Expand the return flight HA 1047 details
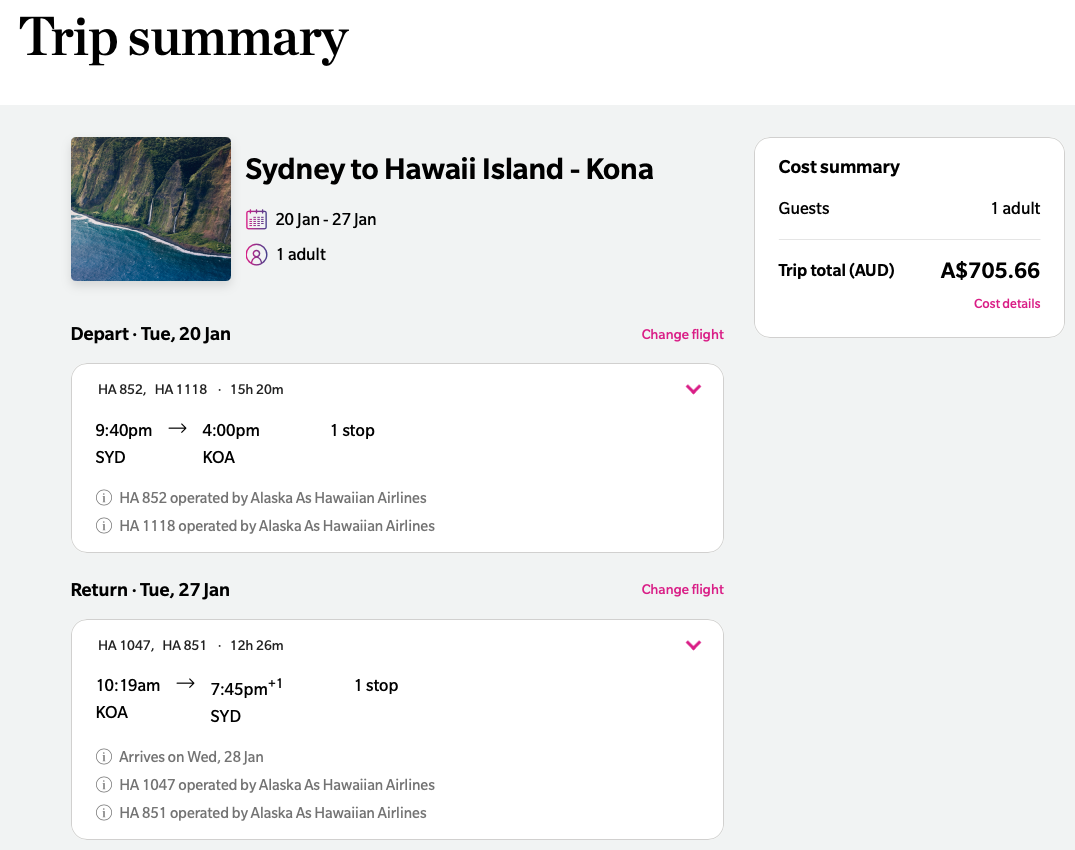The height and width of the screenshot is (850, 1075). (x=693, y=645)
